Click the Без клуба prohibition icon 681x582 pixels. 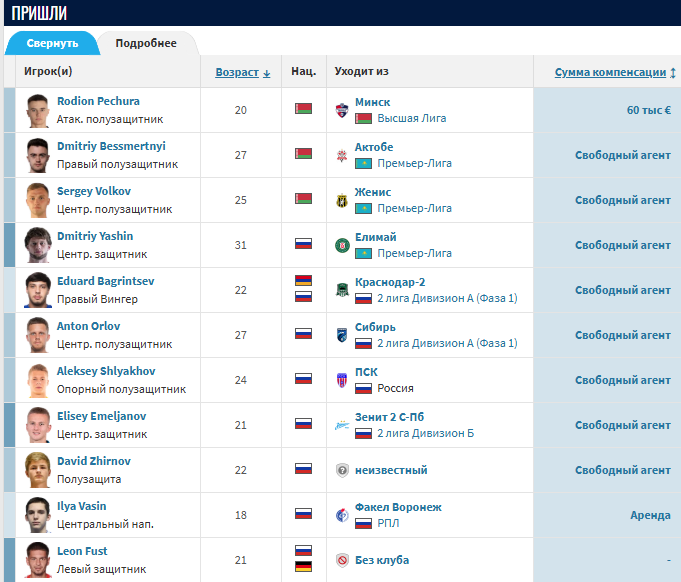(x=342, y=560)
